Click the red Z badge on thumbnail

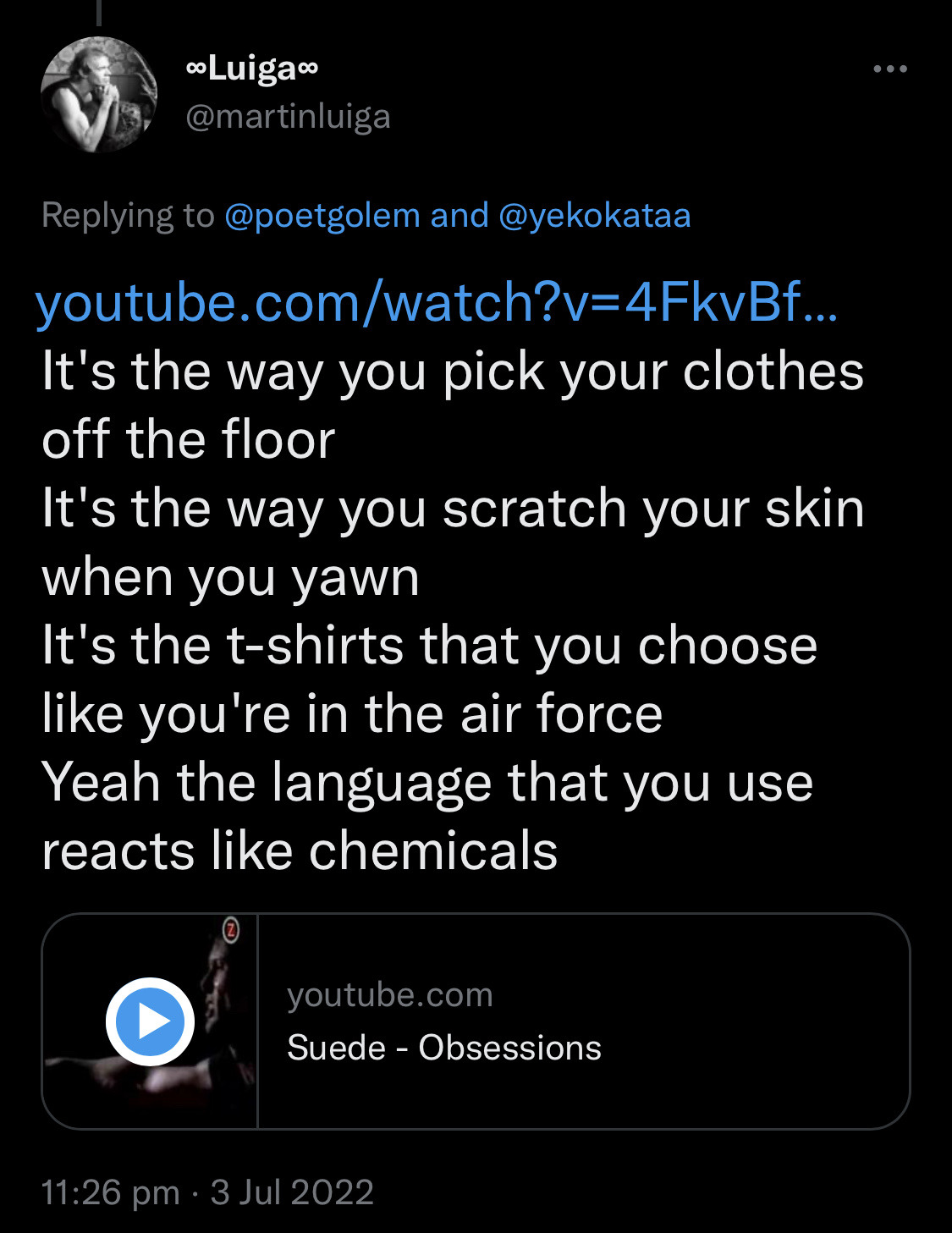click(231, 929)
